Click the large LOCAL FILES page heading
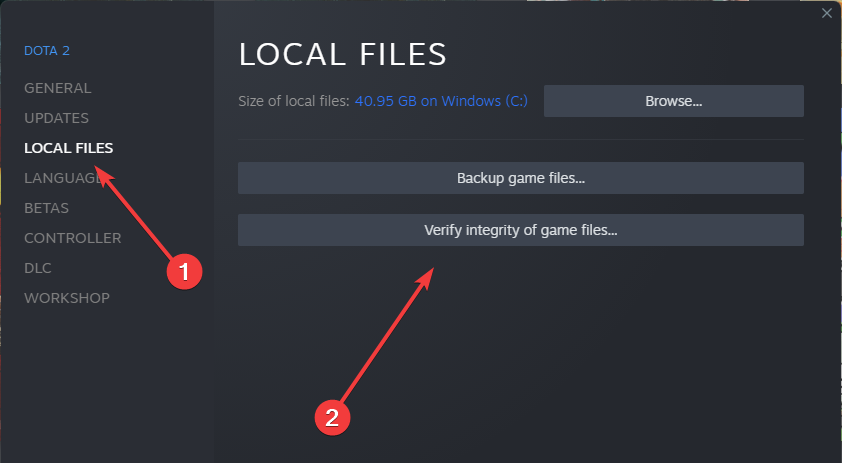Image resolution: width=842 pixels, height=463 pixels. pos(342,54)
